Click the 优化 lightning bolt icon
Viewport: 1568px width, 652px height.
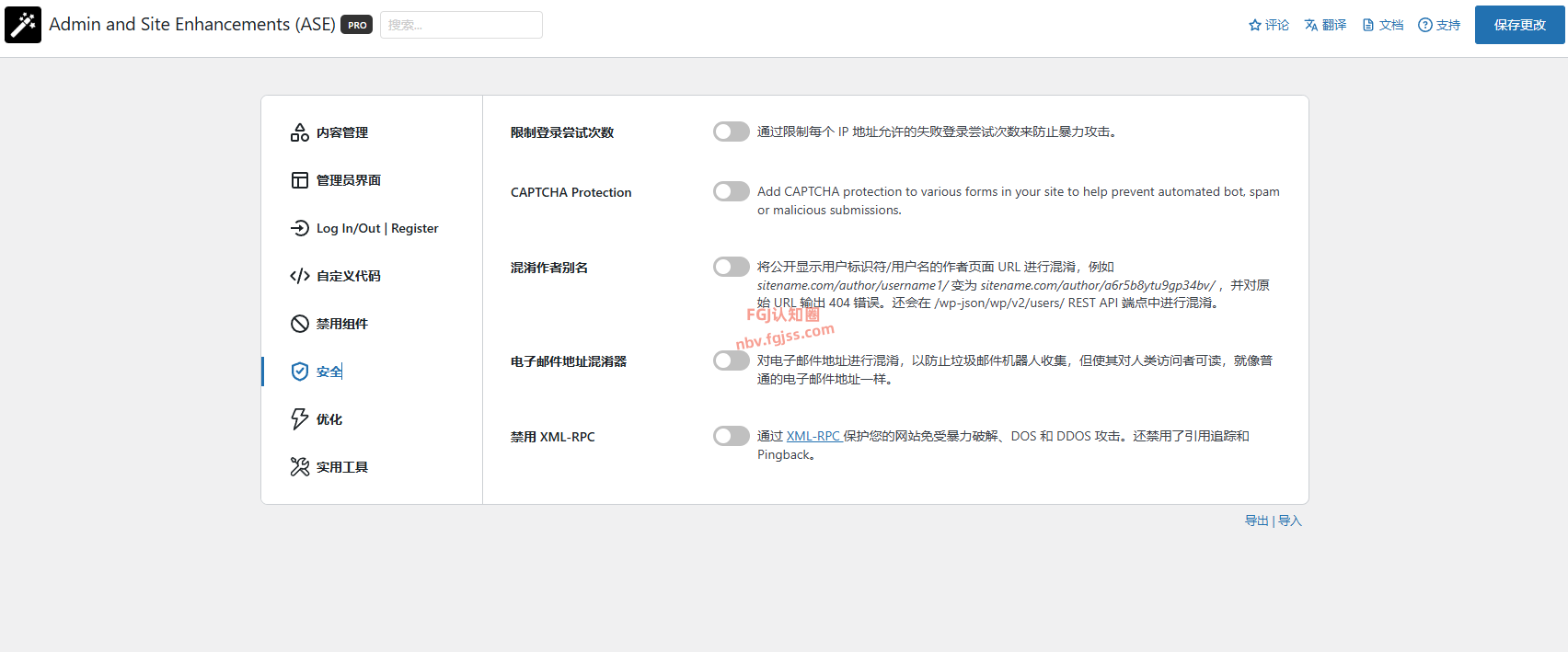tap(300, 419)
